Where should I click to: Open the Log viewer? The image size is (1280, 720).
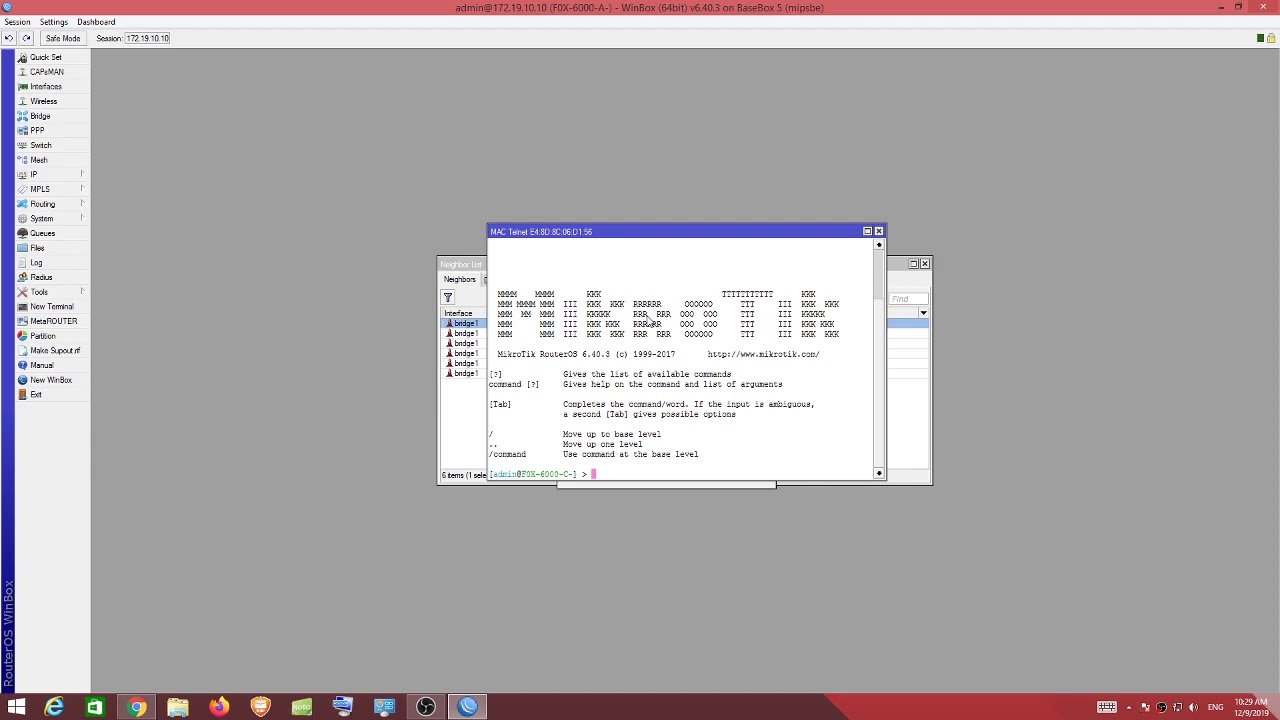[36, 262]
